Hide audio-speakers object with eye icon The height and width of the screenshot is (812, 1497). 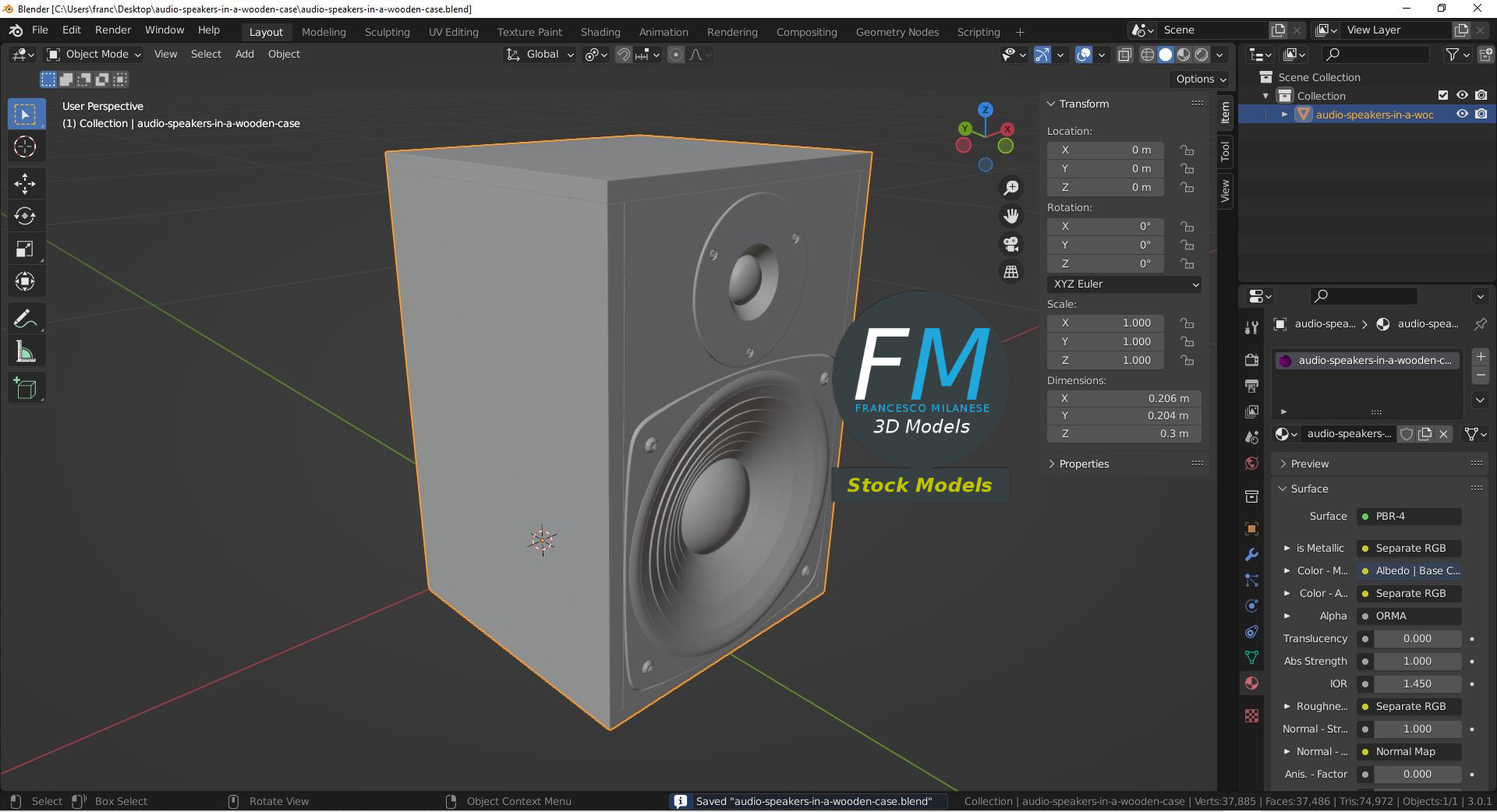[x=1462, y=114]
